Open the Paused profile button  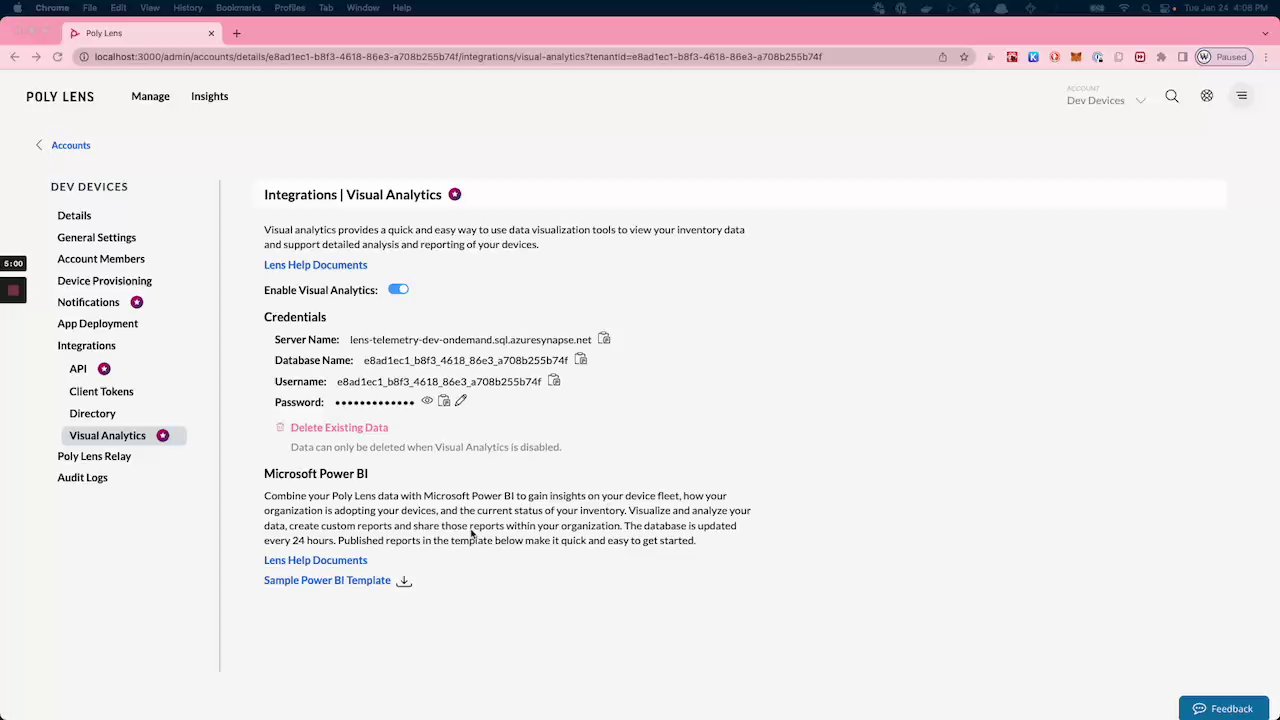click(x=1223, y=57)
